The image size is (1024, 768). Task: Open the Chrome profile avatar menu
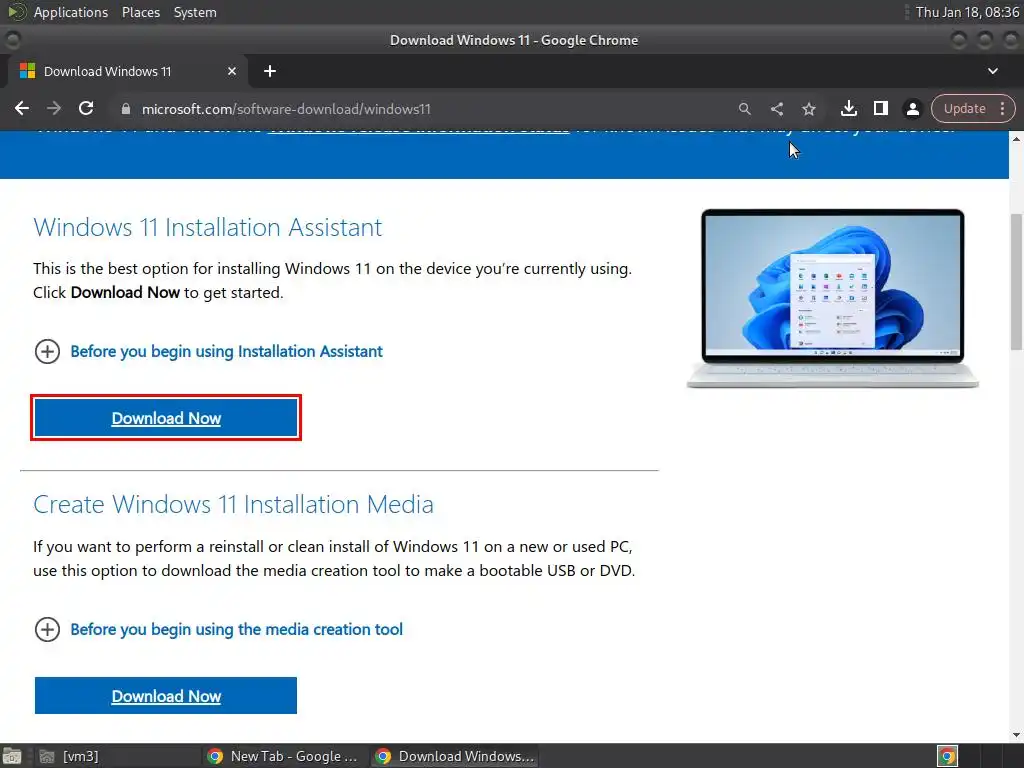point(912,109)
